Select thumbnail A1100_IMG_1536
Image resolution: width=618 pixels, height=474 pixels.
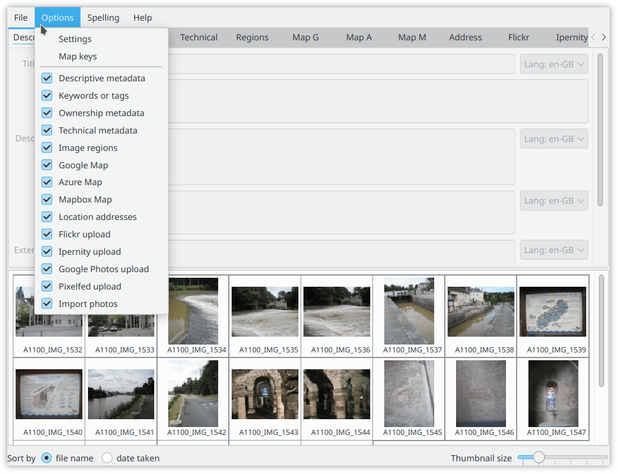point(337,316)
